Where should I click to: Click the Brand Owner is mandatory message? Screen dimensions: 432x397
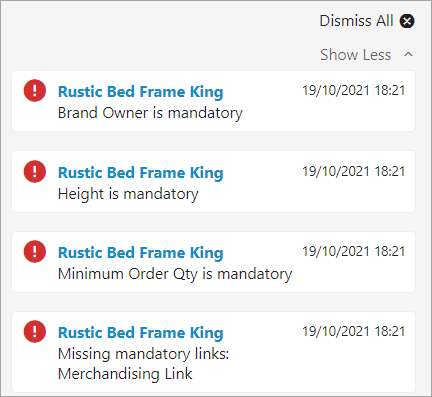click(150, 113)
